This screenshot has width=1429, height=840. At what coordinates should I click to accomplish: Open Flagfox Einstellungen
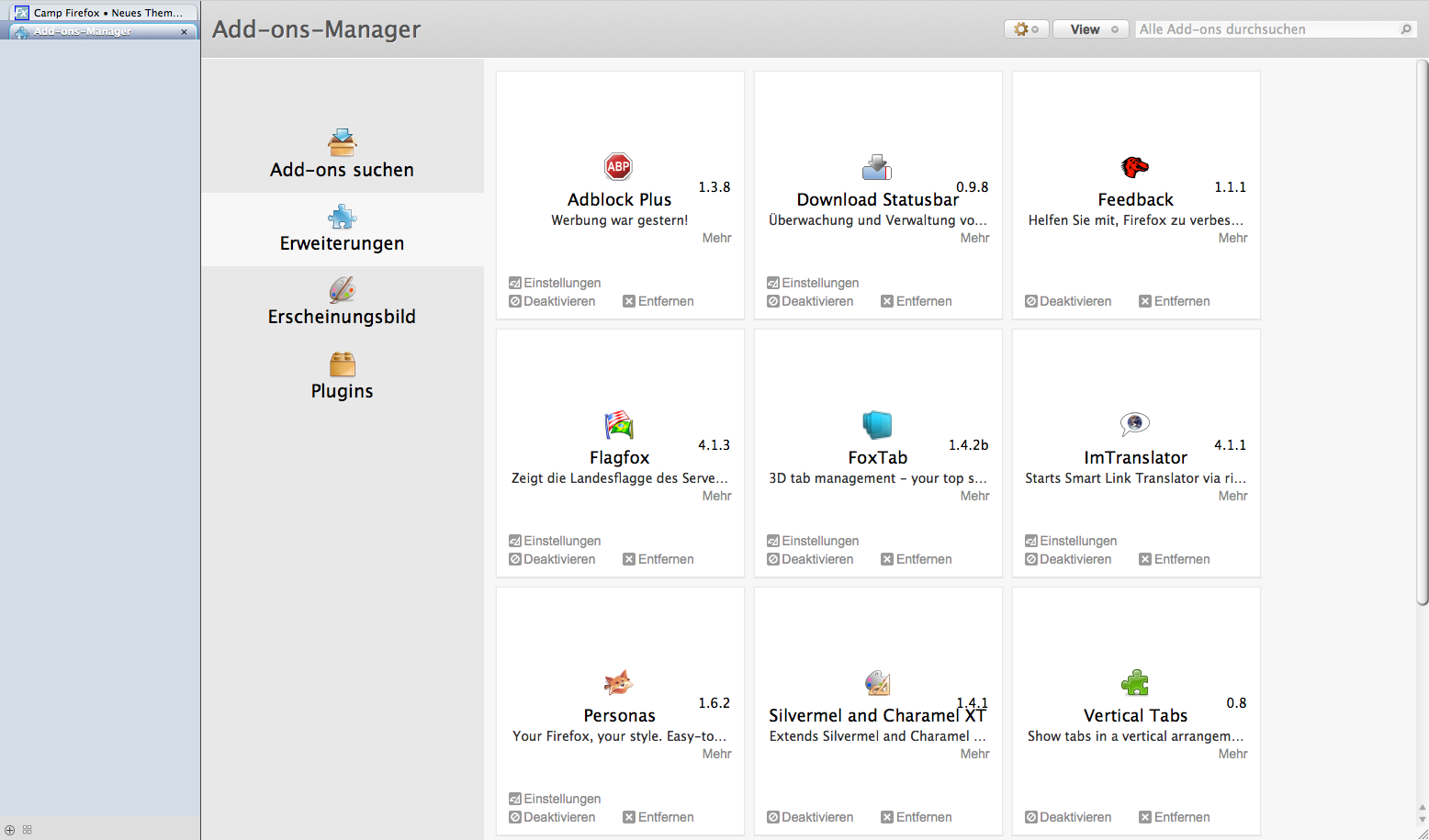tap(555, 541)
